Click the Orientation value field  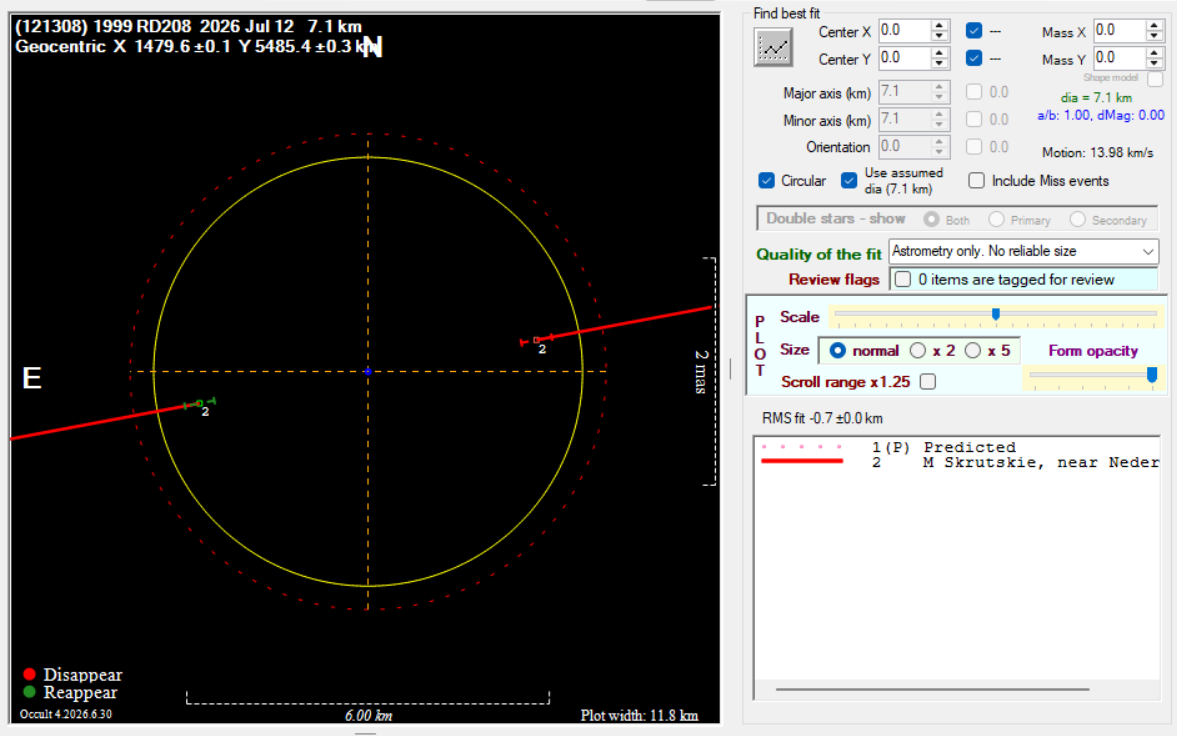[x=904, y=146]
